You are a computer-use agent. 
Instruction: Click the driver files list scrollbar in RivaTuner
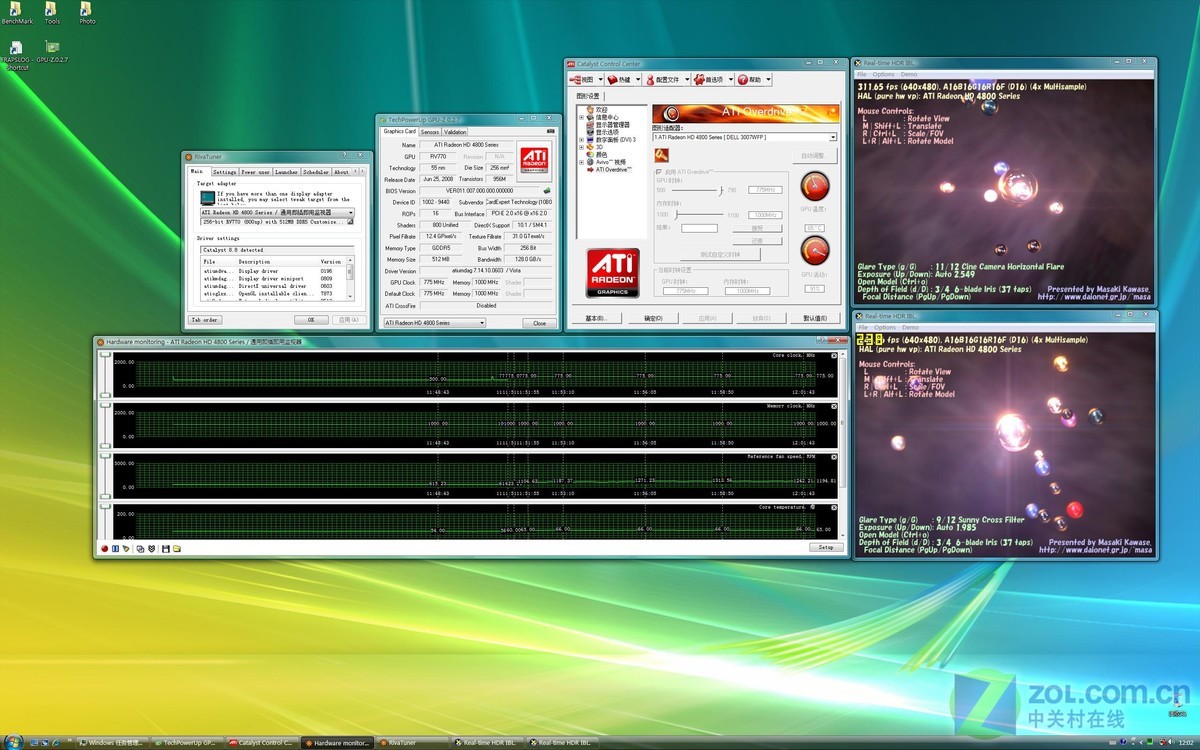tap(350, 279)
